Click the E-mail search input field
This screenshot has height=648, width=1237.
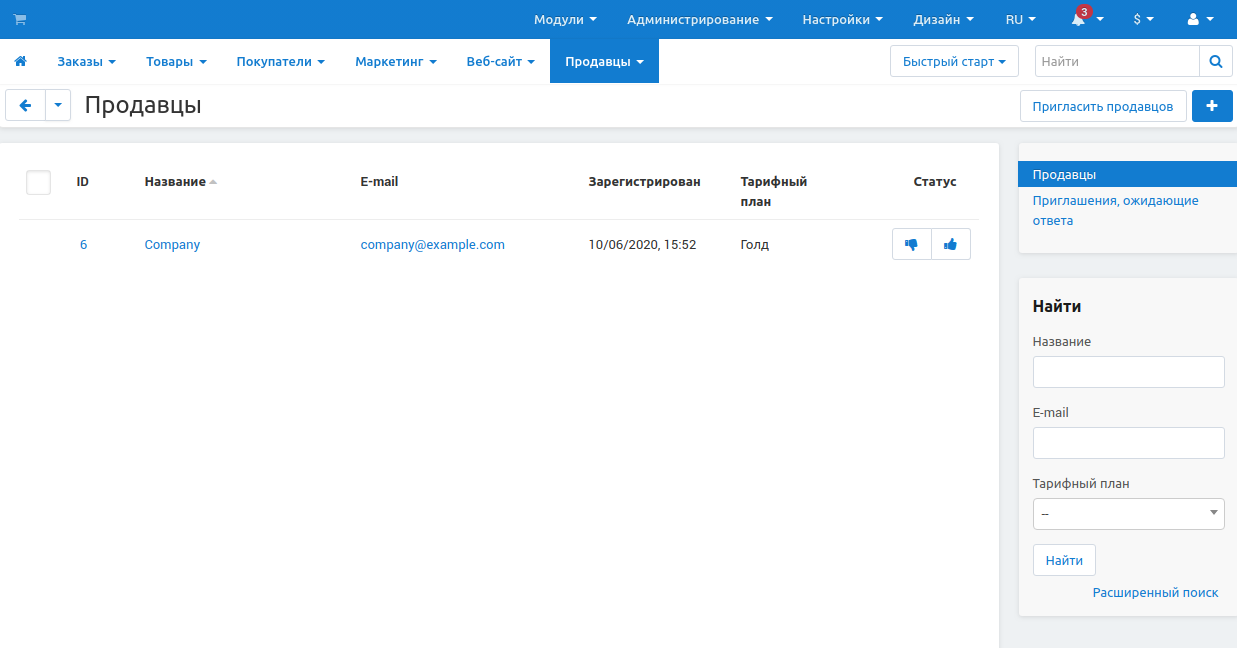[1128, 443]
